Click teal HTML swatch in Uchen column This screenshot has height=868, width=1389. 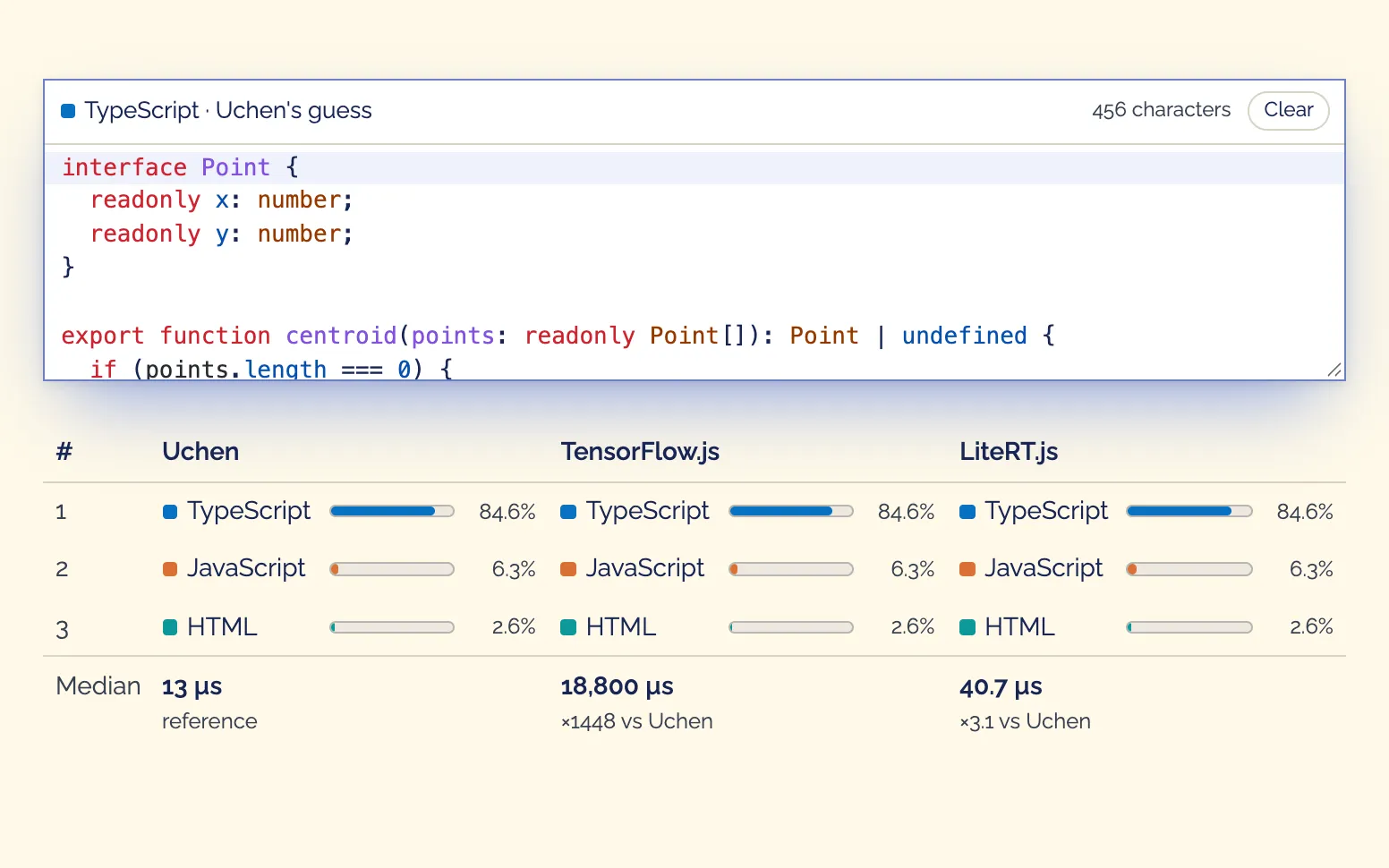pos(170,627)
